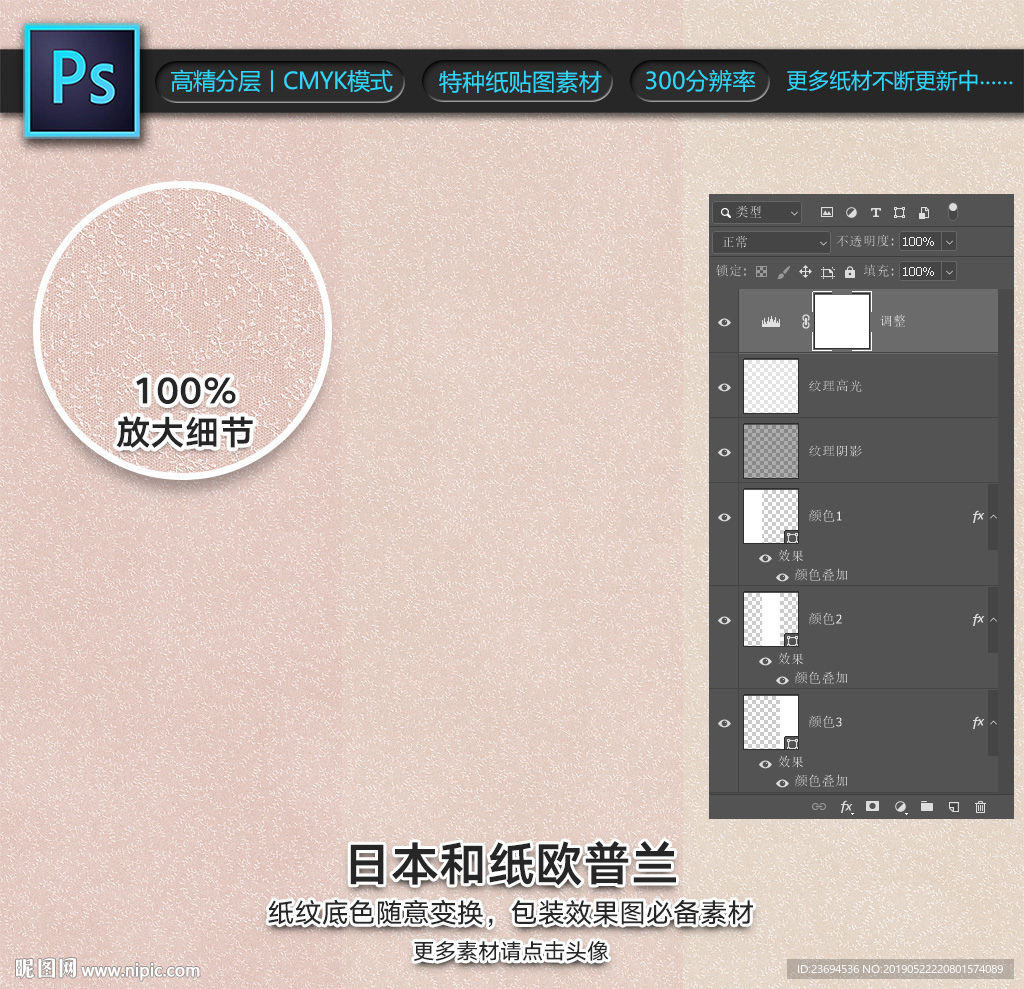
Task: Click the type layer filter icon
Action: point(876,212)
